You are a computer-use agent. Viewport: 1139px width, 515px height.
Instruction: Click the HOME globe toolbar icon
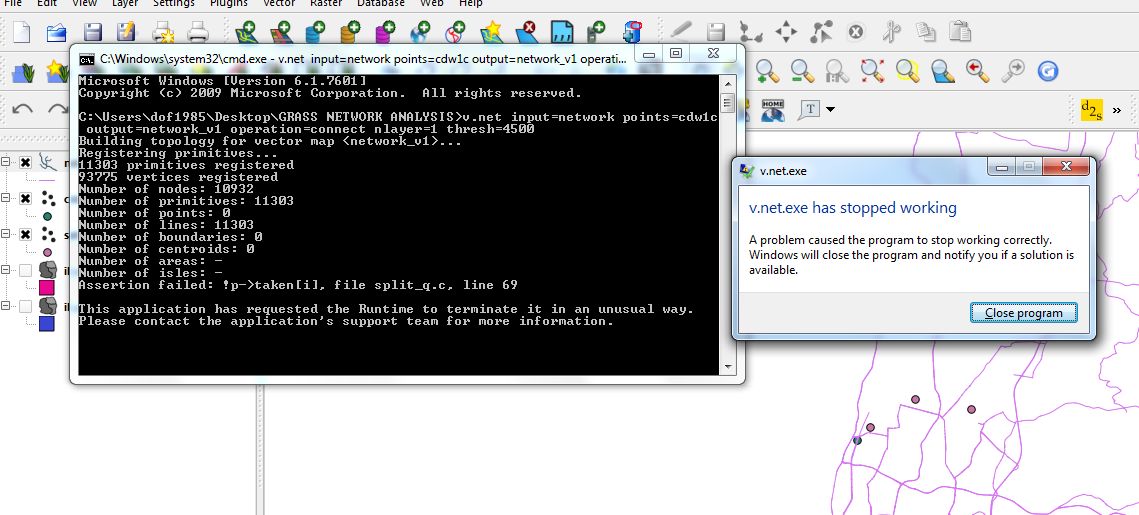pos(773,110)
